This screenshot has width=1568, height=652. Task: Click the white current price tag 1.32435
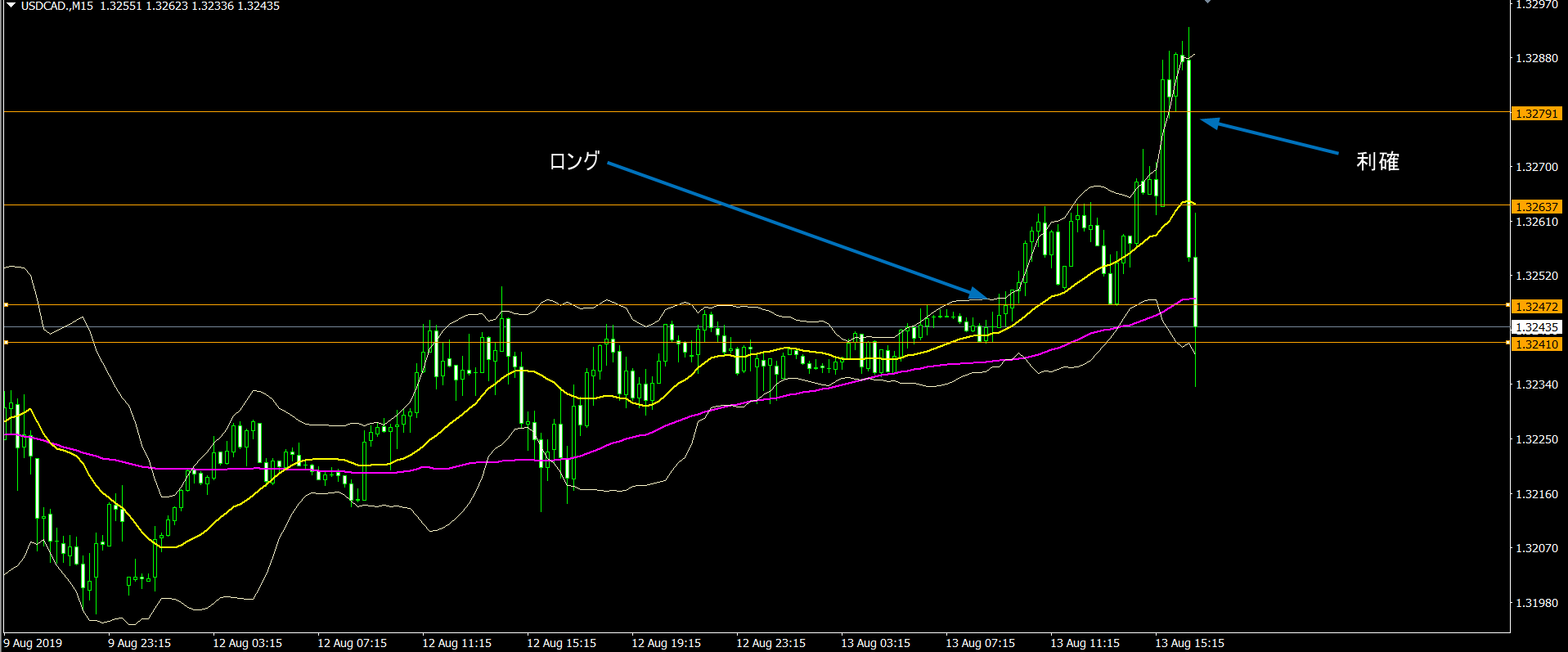coord(1537,327)
